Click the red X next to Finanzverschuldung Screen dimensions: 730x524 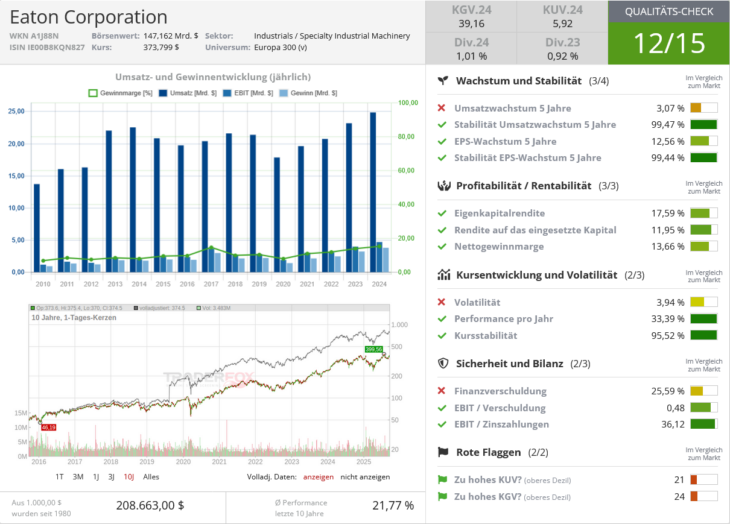[441, 391]
